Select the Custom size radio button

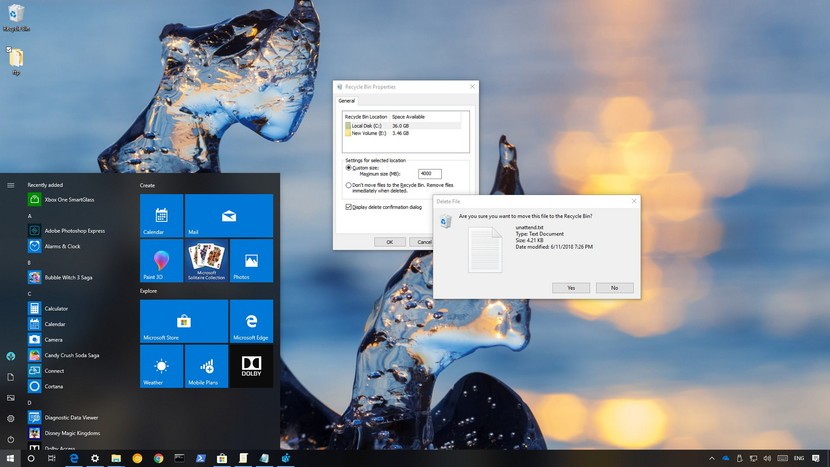tap(349, 168)
